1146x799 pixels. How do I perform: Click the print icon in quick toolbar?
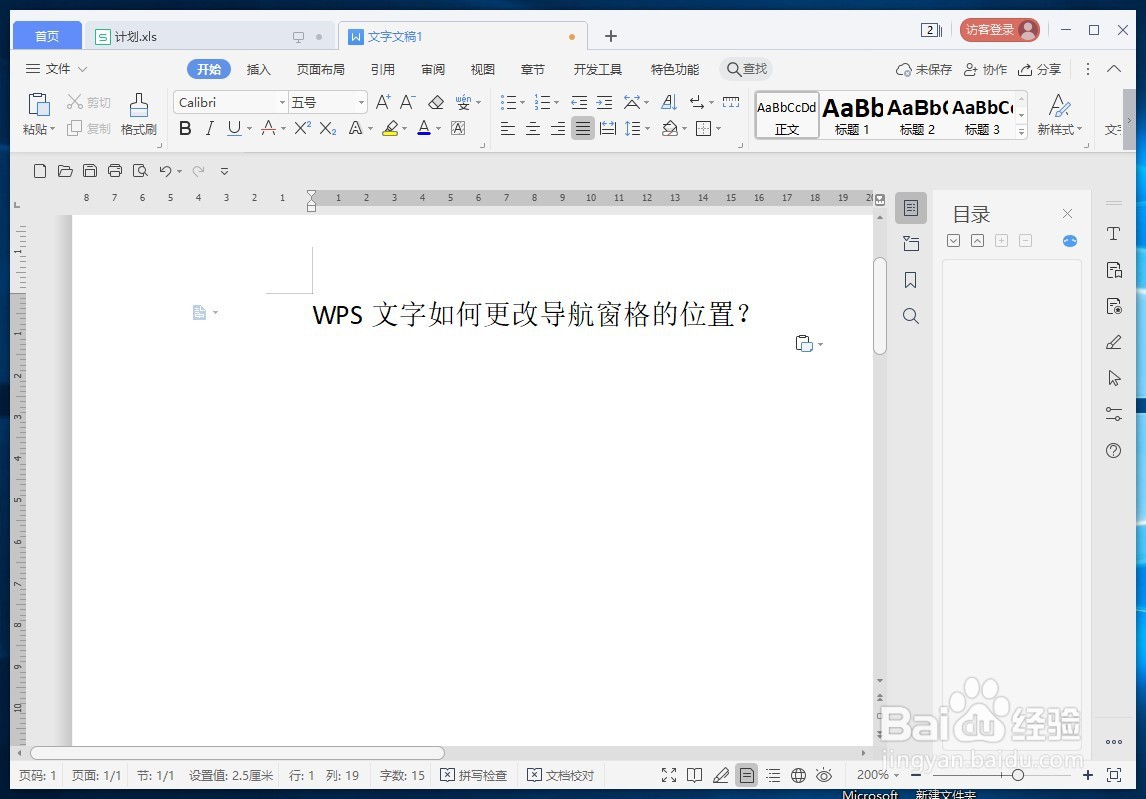(115, 171)
